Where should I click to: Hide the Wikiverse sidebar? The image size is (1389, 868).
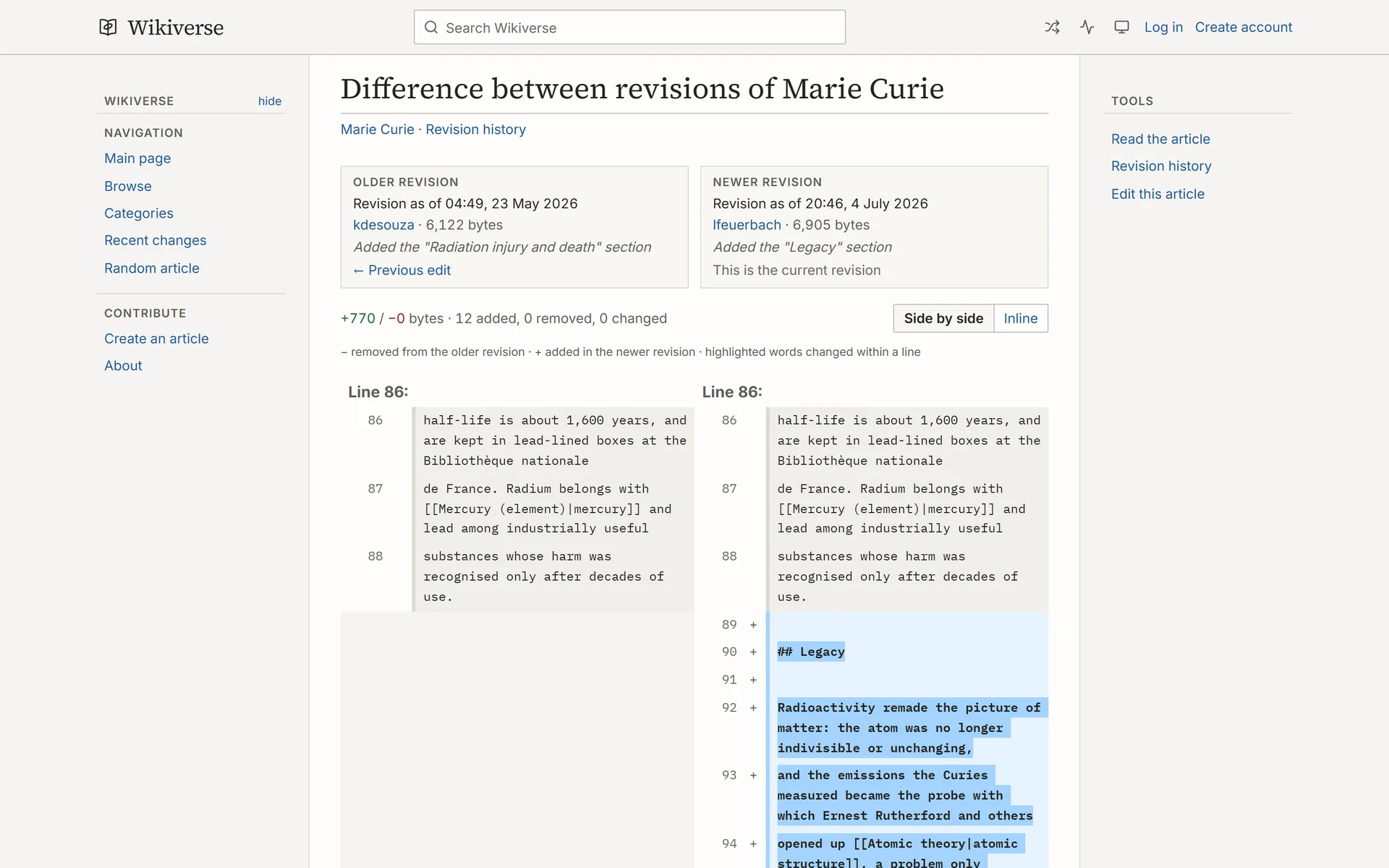coord(270,101)
